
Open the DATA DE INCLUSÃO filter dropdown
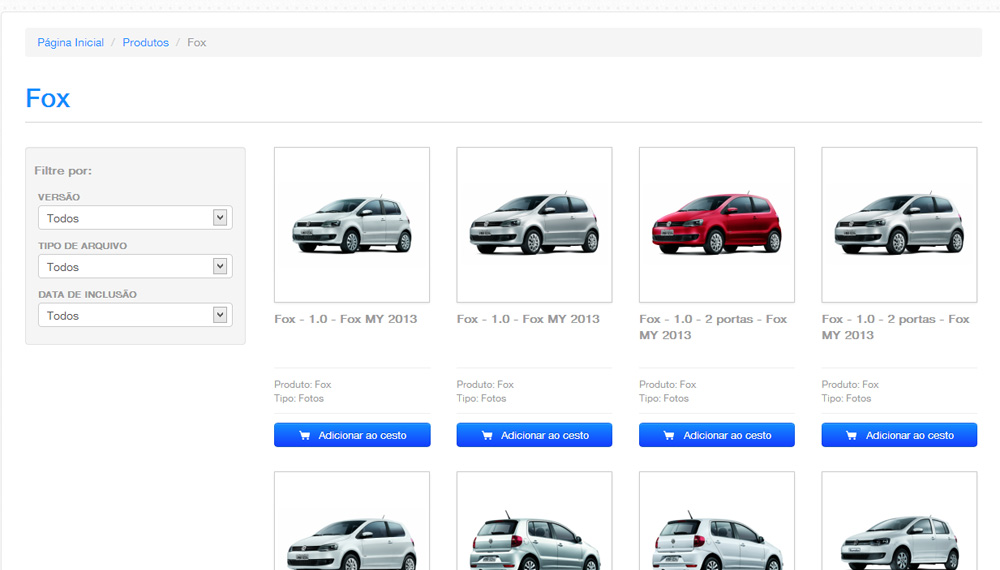point(135,315)
